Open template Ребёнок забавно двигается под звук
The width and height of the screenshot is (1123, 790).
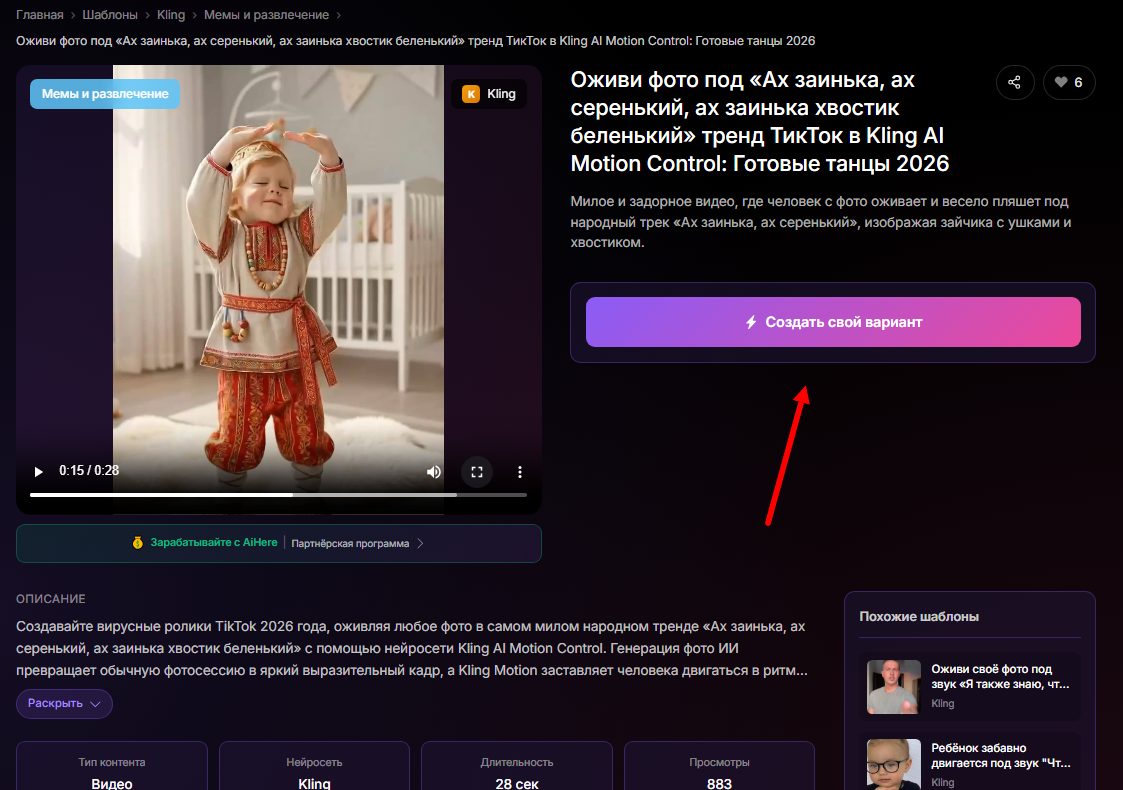coord(1001,756)
